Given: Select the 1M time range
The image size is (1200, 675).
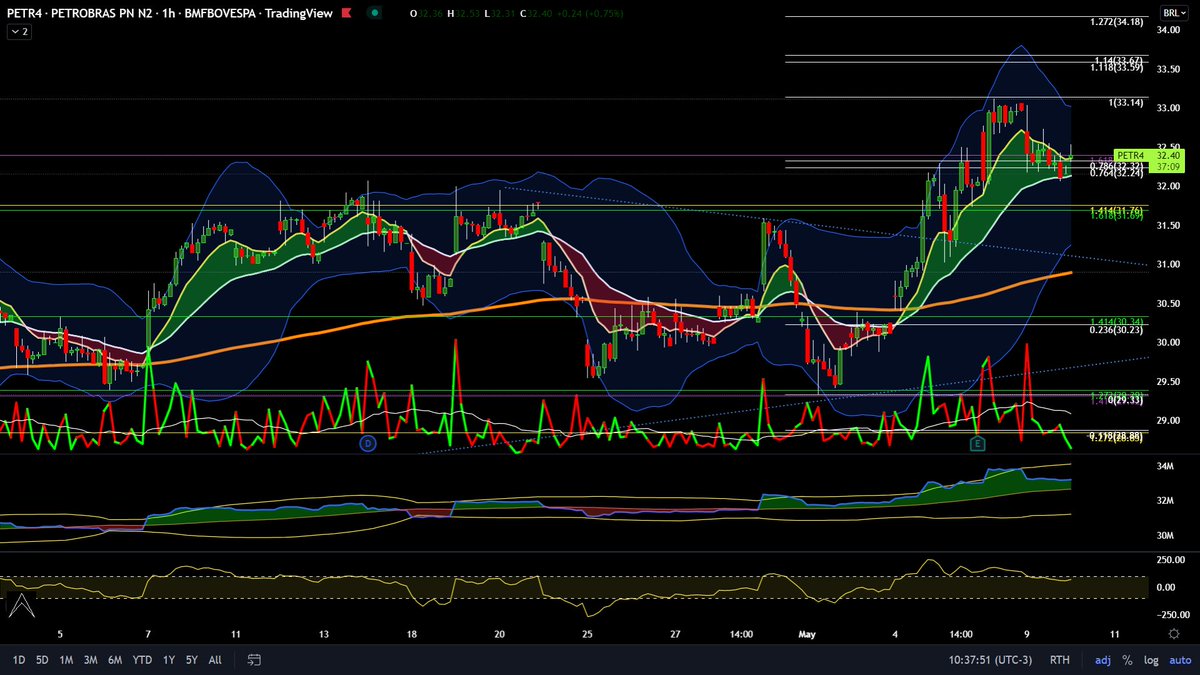Looking at the screenshot, I should (66, 660).
